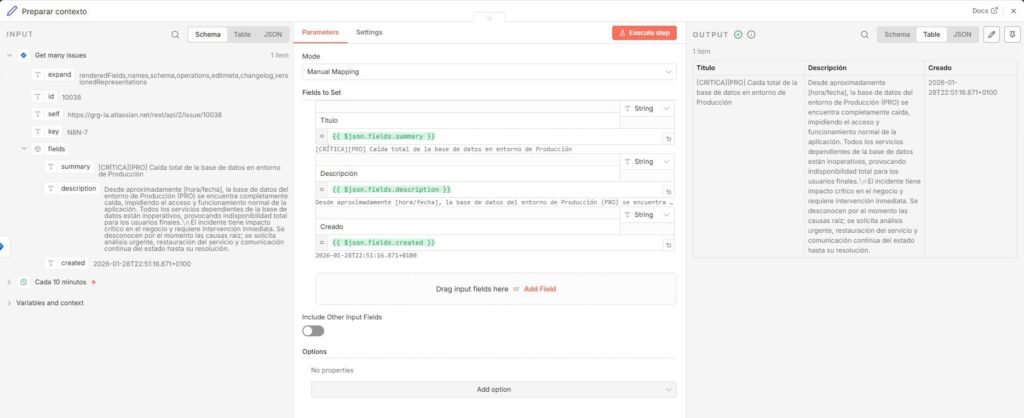Select the expand field in input schema
1024x418 pixels.
[x=53, y=75]
